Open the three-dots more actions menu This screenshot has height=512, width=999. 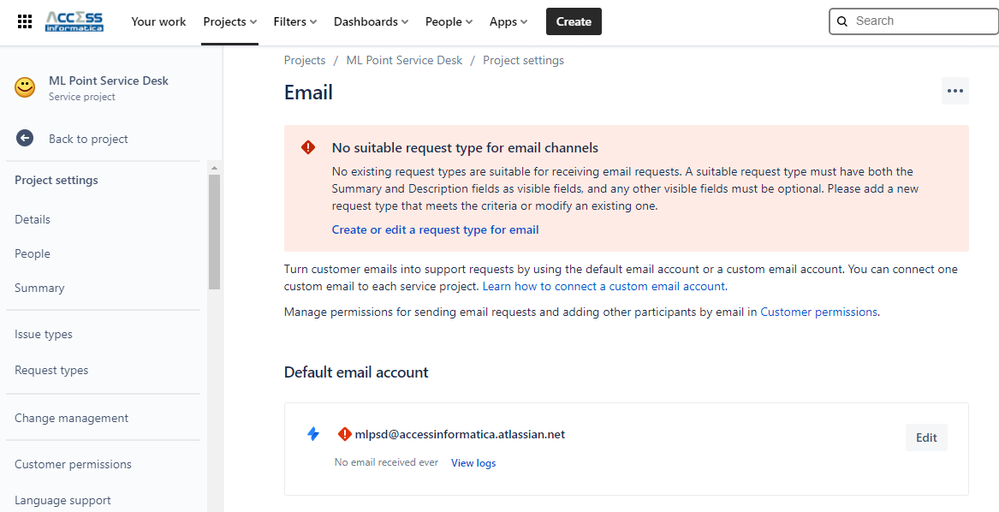pyautogui.click(x=955, y=91)
